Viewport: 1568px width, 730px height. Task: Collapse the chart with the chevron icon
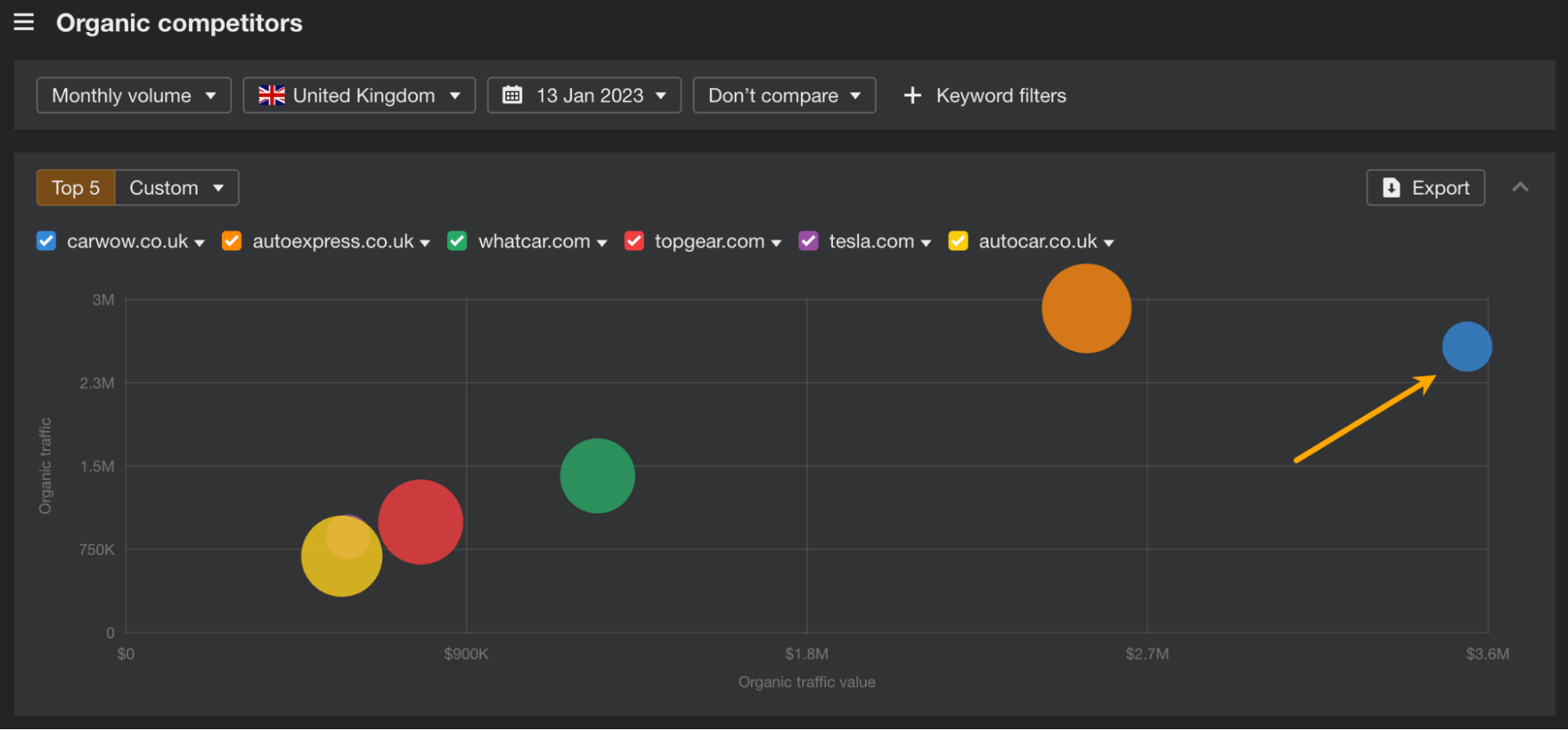[x=1520, y=187]
